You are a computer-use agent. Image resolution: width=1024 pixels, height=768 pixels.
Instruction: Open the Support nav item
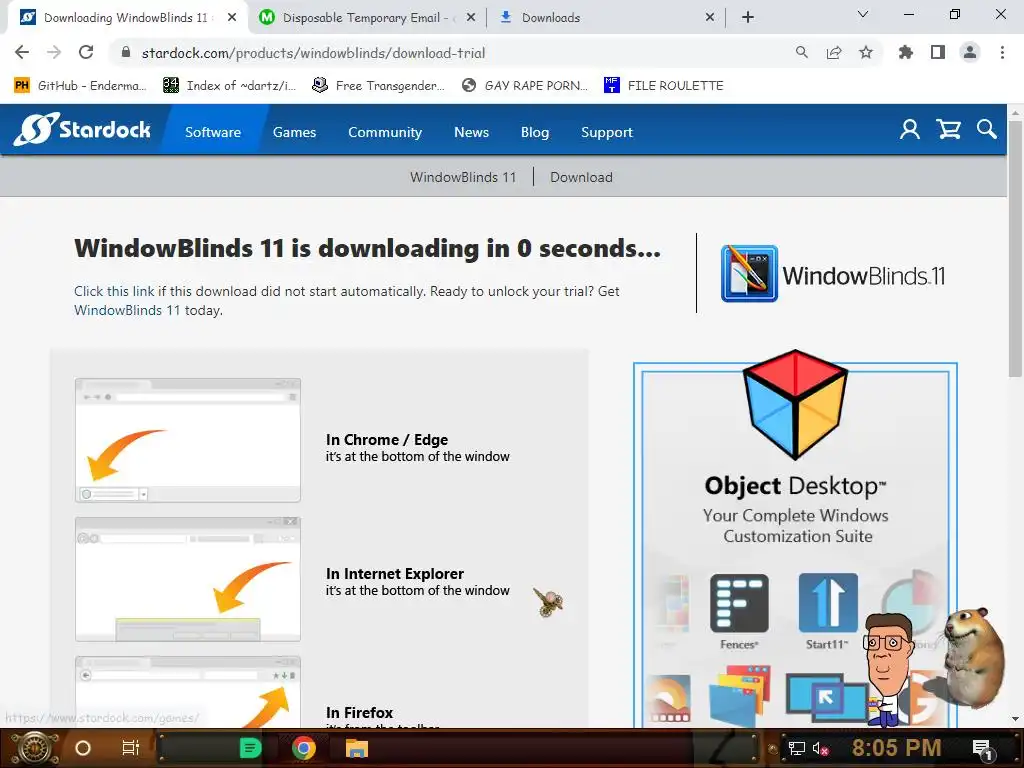607,132
